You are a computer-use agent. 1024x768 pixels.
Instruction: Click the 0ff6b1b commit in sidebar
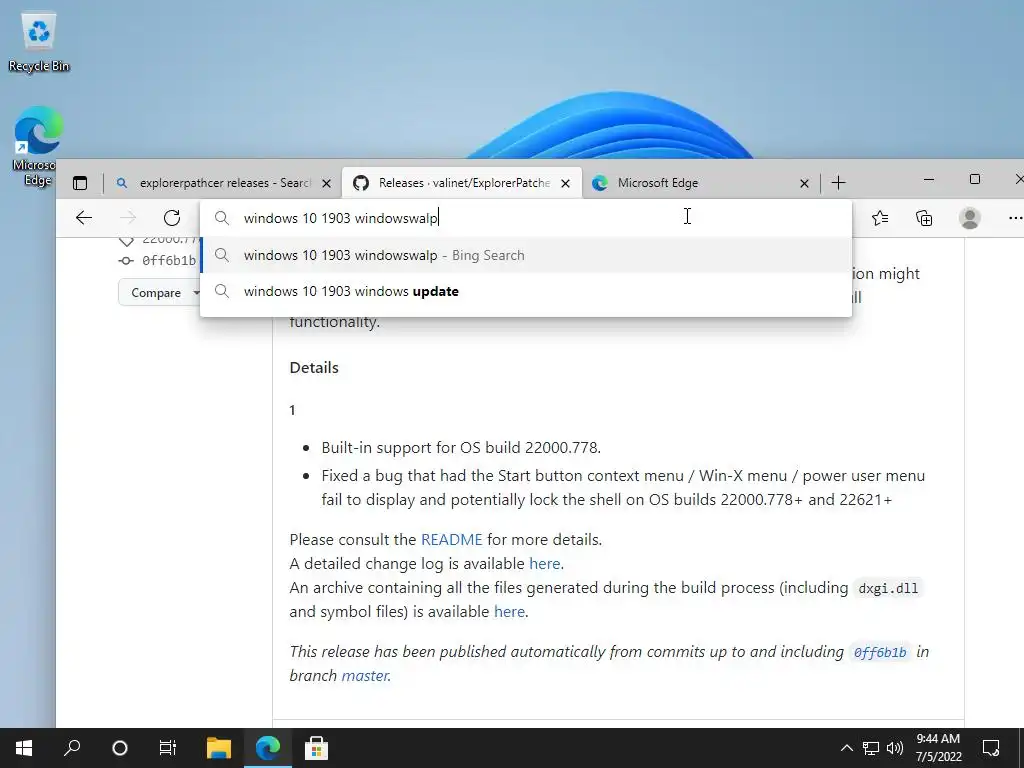pos(168,261)
